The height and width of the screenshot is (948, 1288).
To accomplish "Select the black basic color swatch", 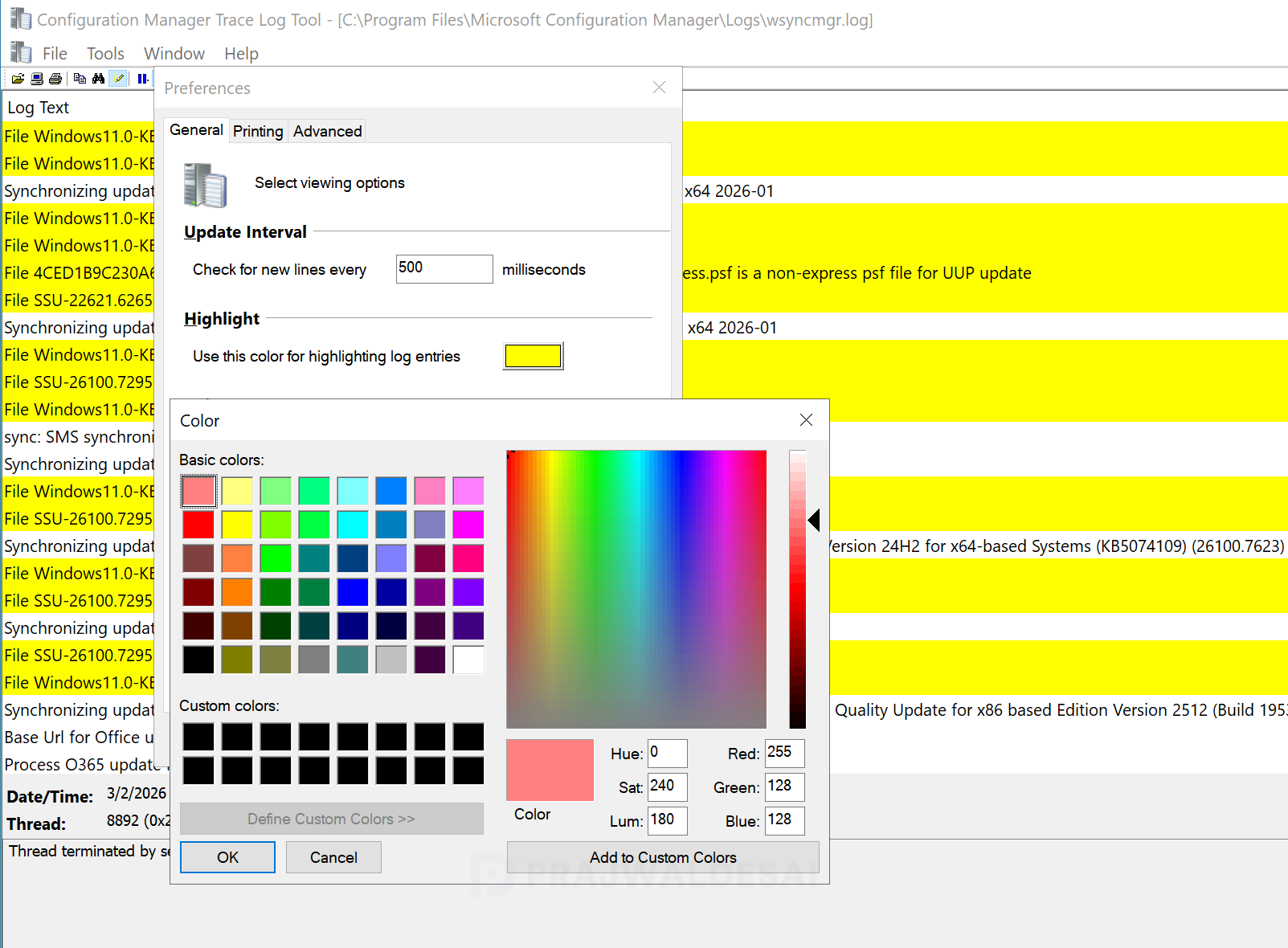I will point(198,660).
